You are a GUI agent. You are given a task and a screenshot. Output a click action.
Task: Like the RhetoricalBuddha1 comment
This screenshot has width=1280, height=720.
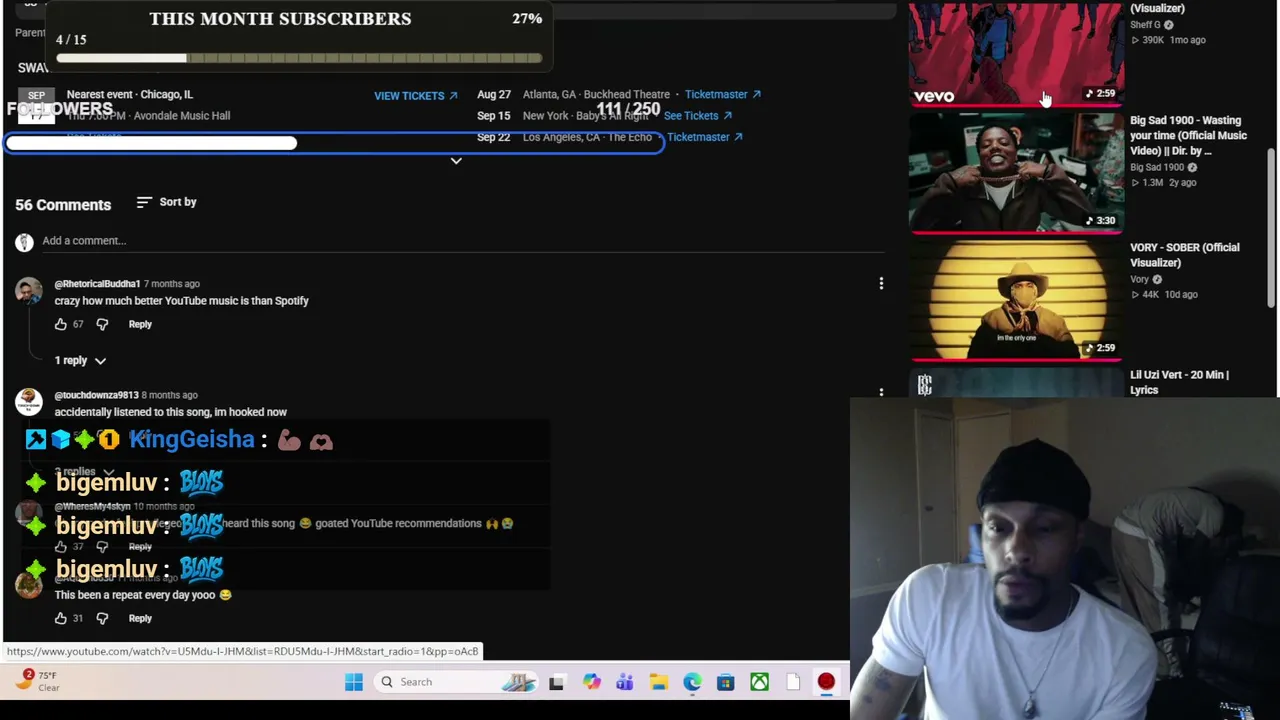coord(61,324)
